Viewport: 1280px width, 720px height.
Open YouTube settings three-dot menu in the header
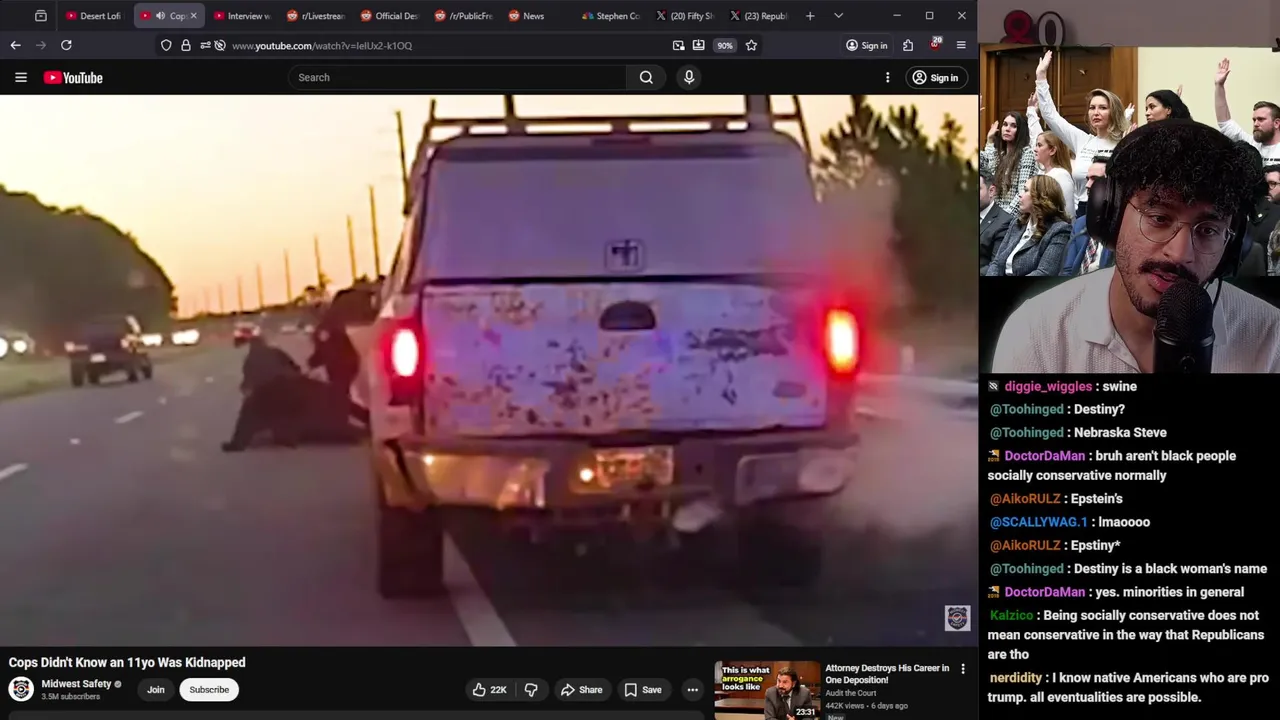pos(887,77)
